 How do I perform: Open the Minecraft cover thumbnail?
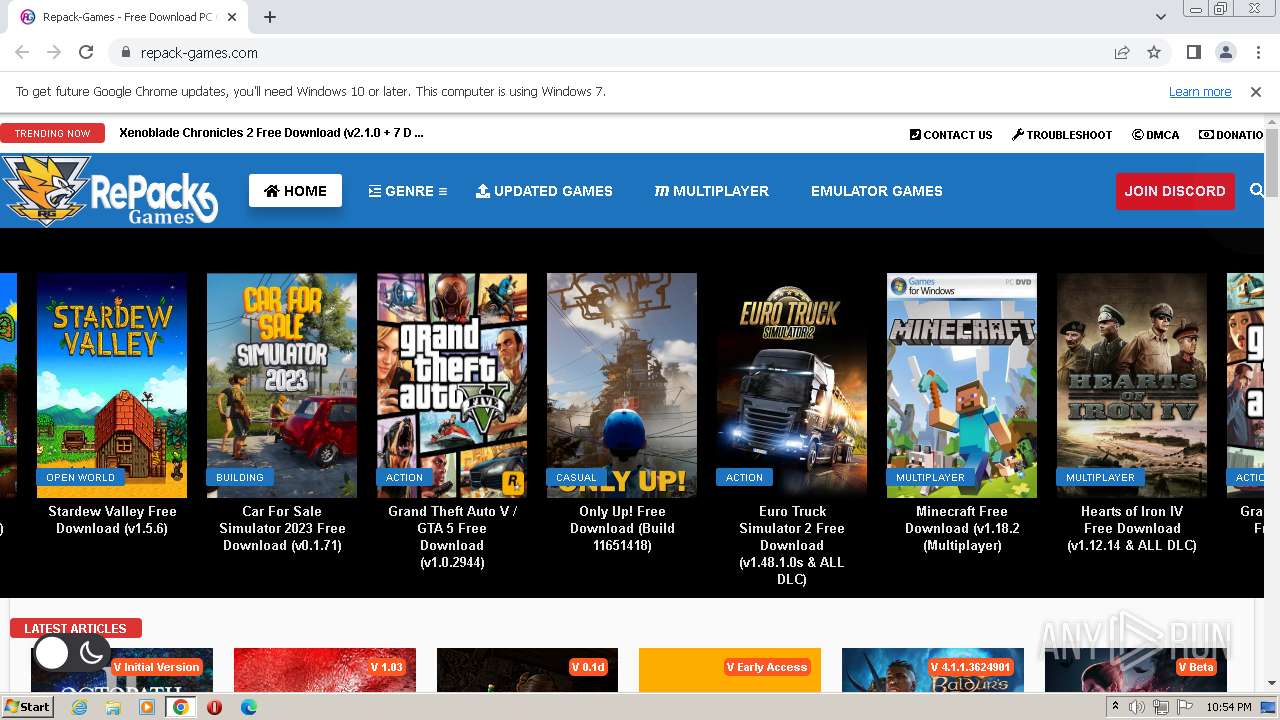pos(962,385)
